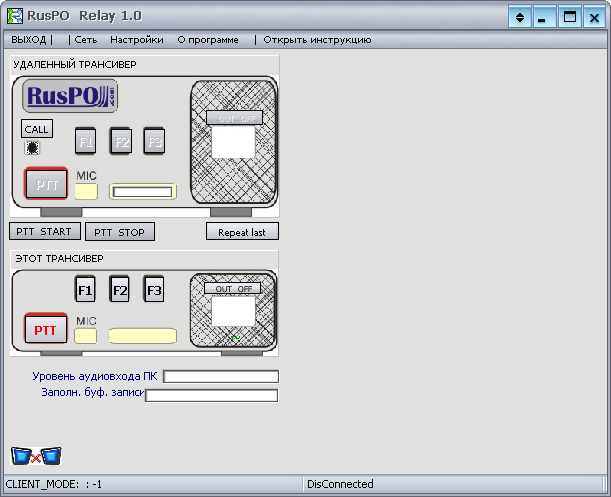The image size is (611, 497).
Task: Click the PTT START button
Action: 45,232
